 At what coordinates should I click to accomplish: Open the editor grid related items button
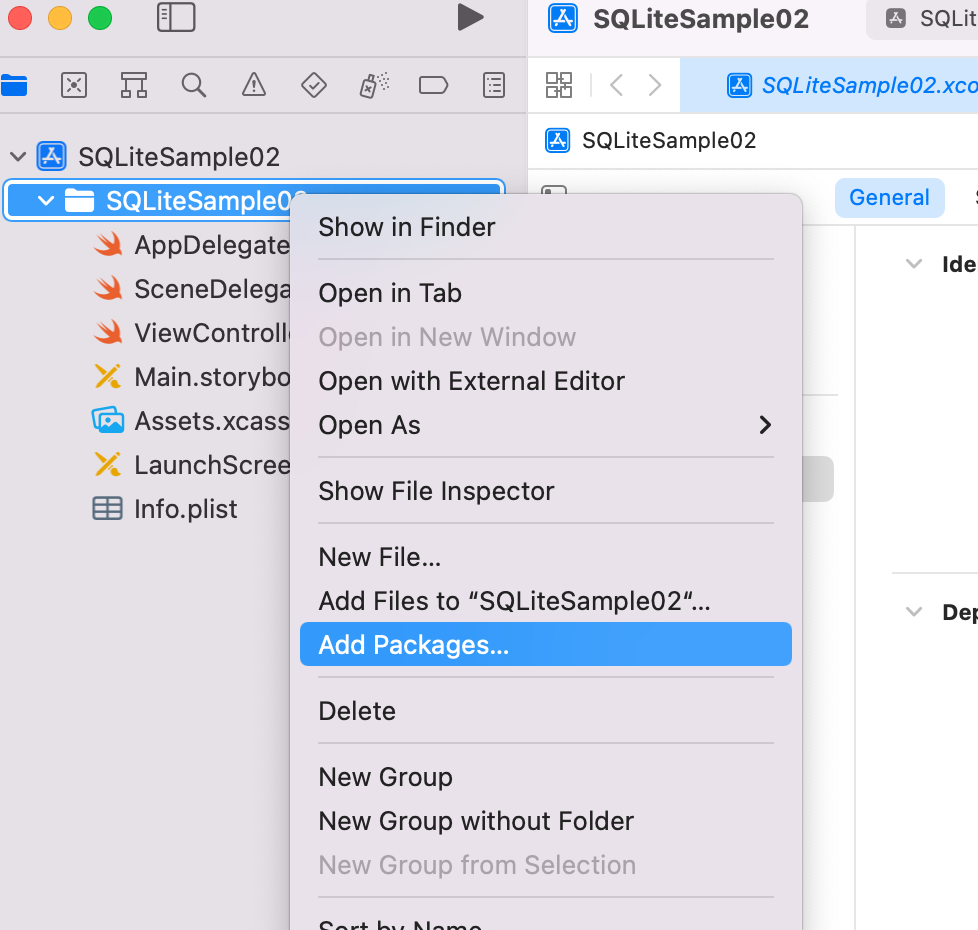point(559,85)
